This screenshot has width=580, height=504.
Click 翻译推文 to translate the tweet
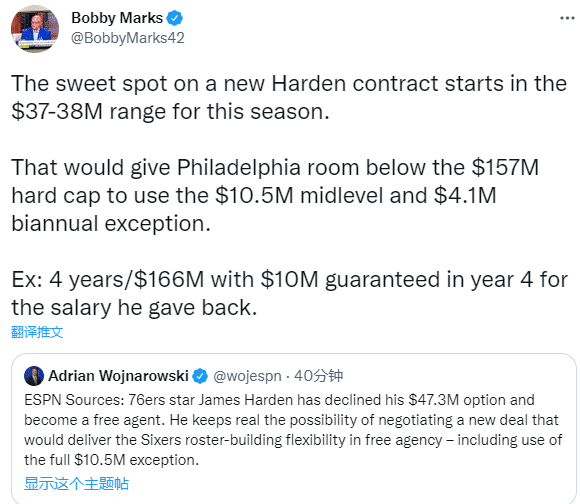point(37,332)
